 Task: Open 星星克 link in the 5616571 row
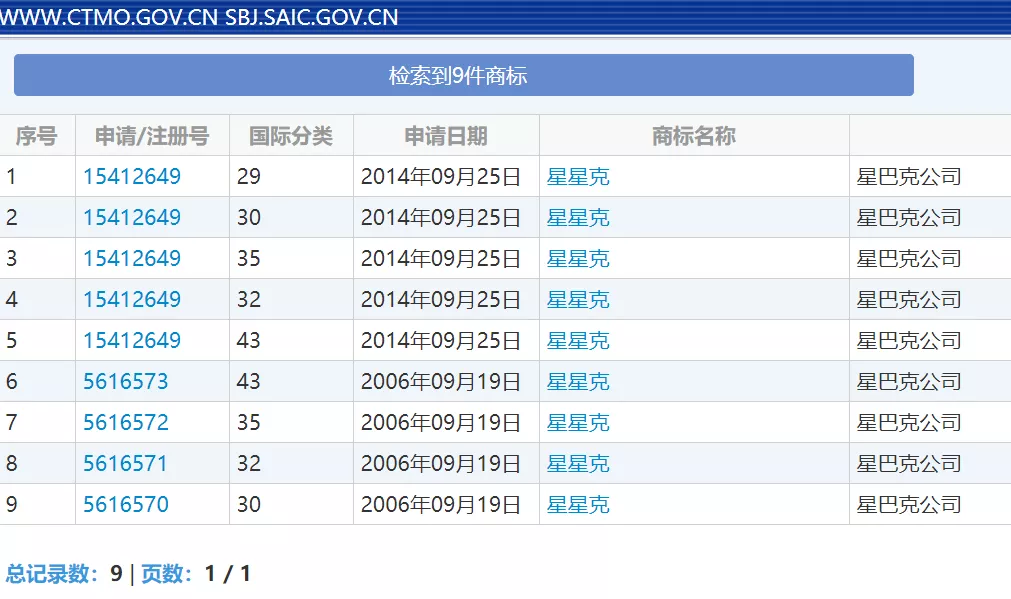click(x=578, y=464)
